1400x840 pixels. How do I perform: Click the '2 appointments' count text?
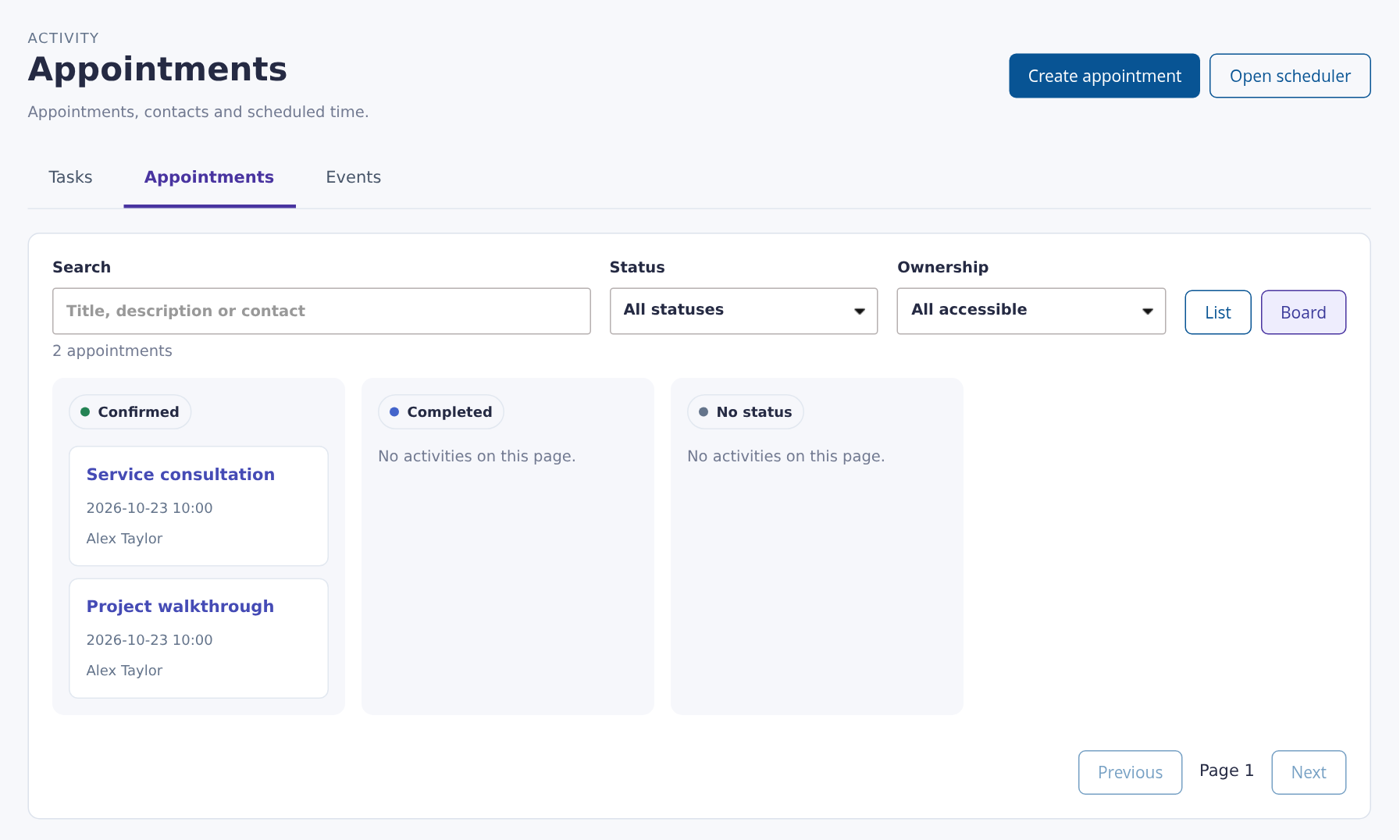(x=112, y=351)
